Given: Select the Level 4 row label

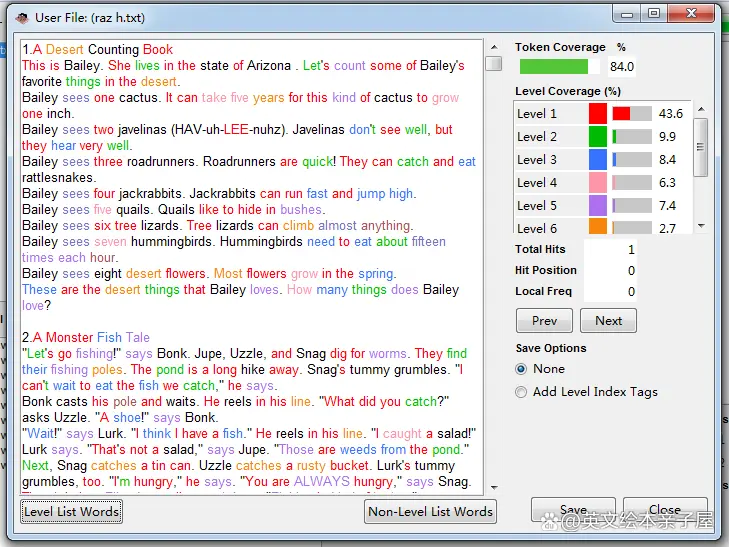Looking at the screenshot, I should [x=537, y=183].
